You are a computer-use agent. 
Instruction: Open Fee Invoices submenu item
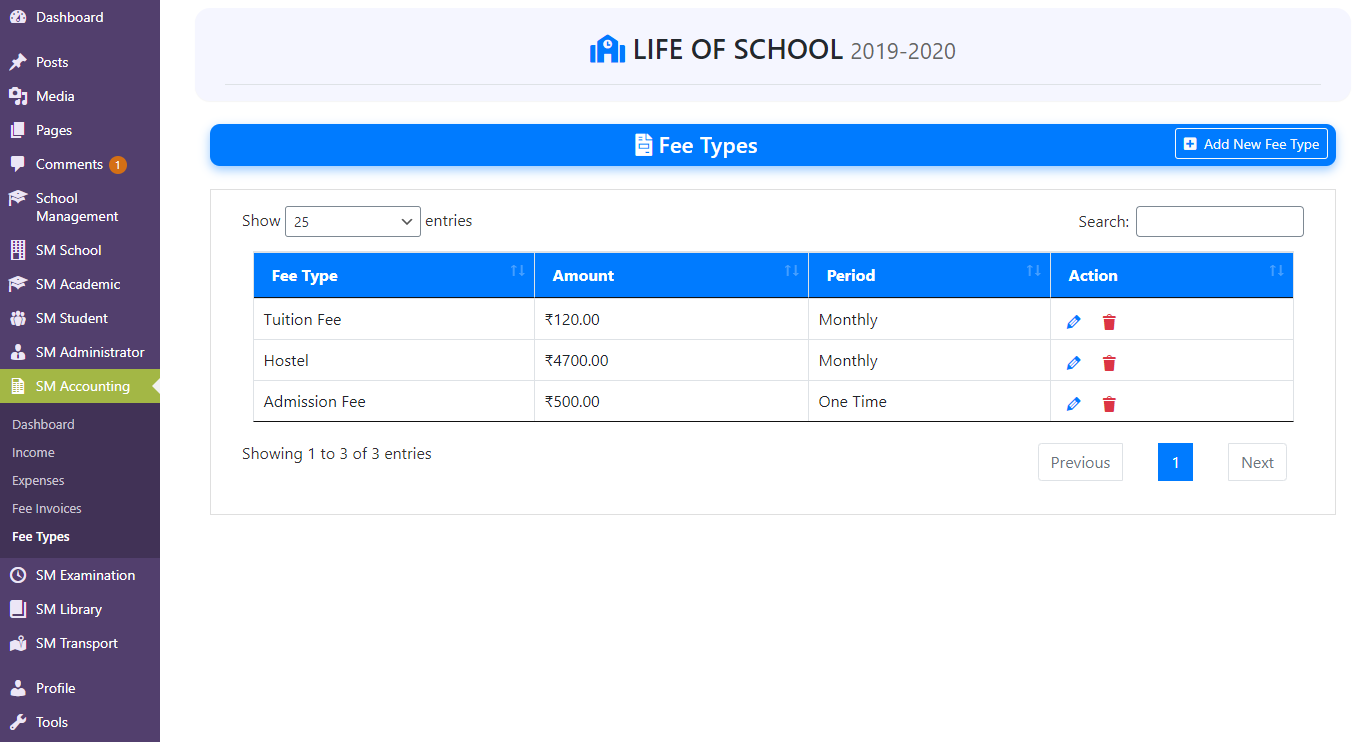coord(47,509)
